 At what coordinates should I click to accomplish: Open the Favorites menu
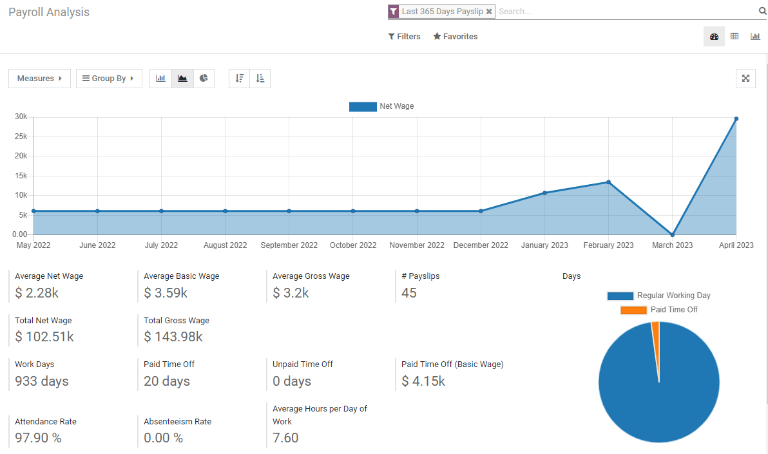coord(455,36)
